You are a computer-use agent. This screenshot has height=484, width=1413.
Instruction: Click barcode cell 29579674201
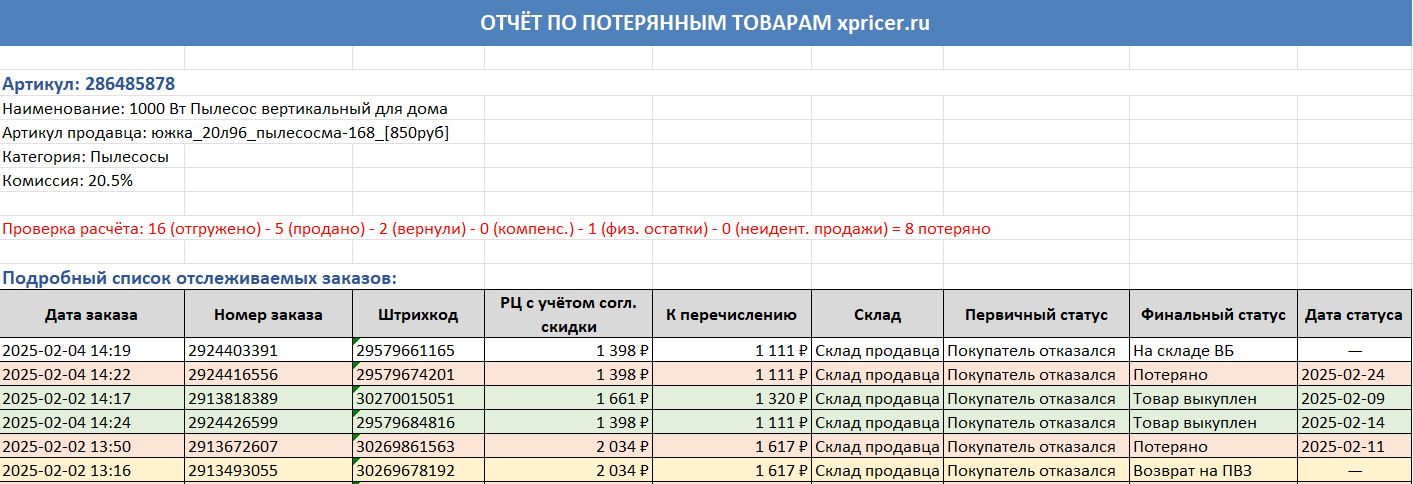pyautogui.click(x=418, y=375)
